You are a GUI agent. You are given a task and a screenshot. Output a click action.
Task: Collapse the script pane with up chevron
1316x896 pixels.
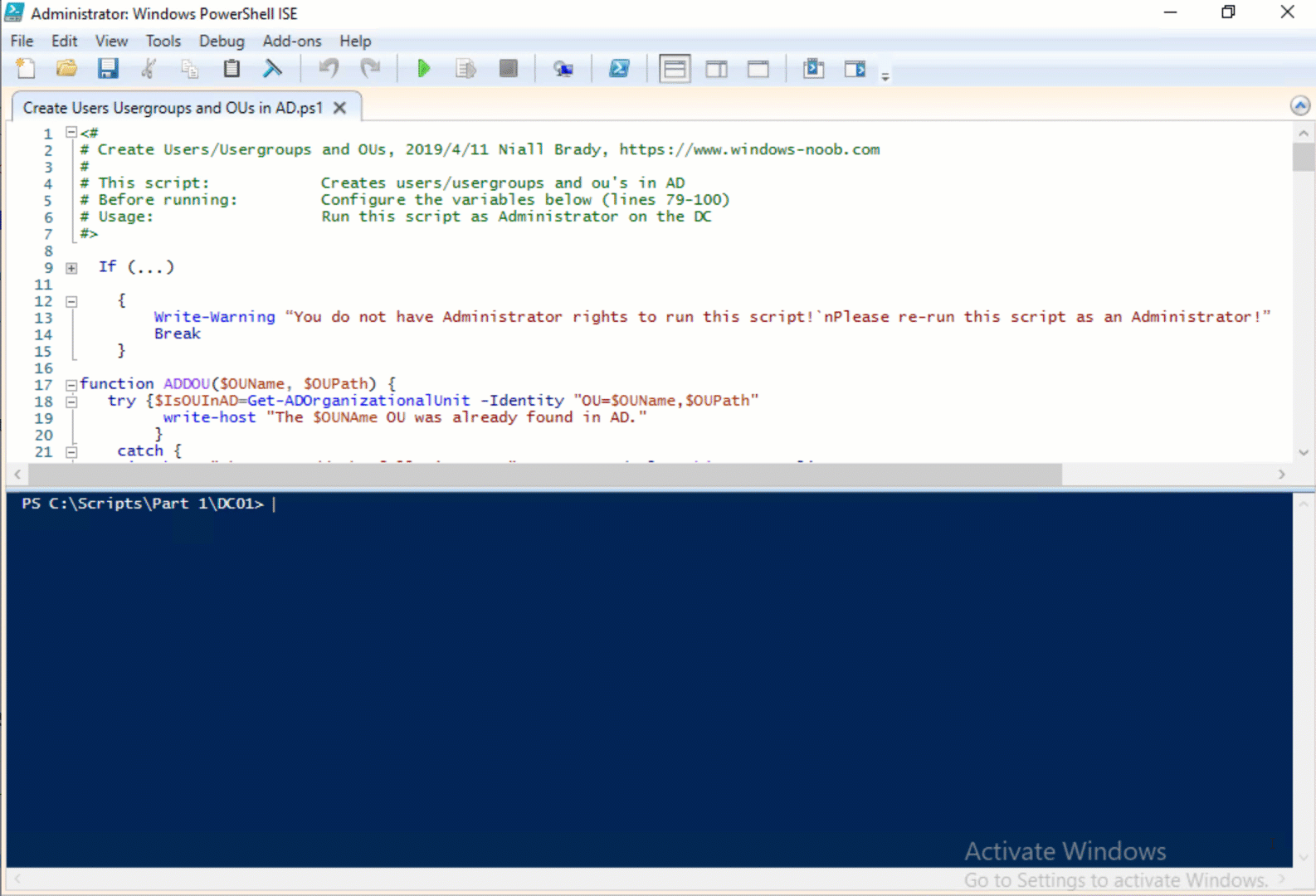(1300, 106)
